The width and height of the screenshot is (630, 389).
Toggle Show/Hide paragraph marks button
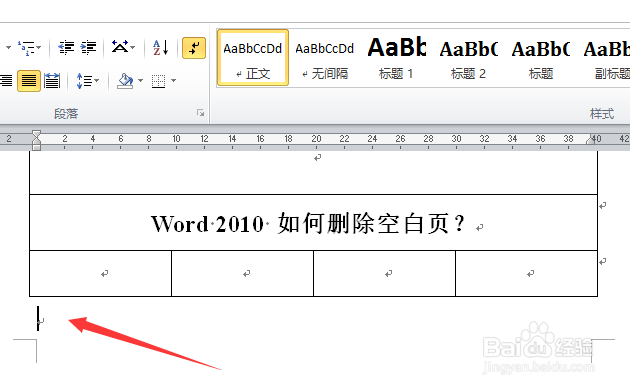[x=194, y=48]
